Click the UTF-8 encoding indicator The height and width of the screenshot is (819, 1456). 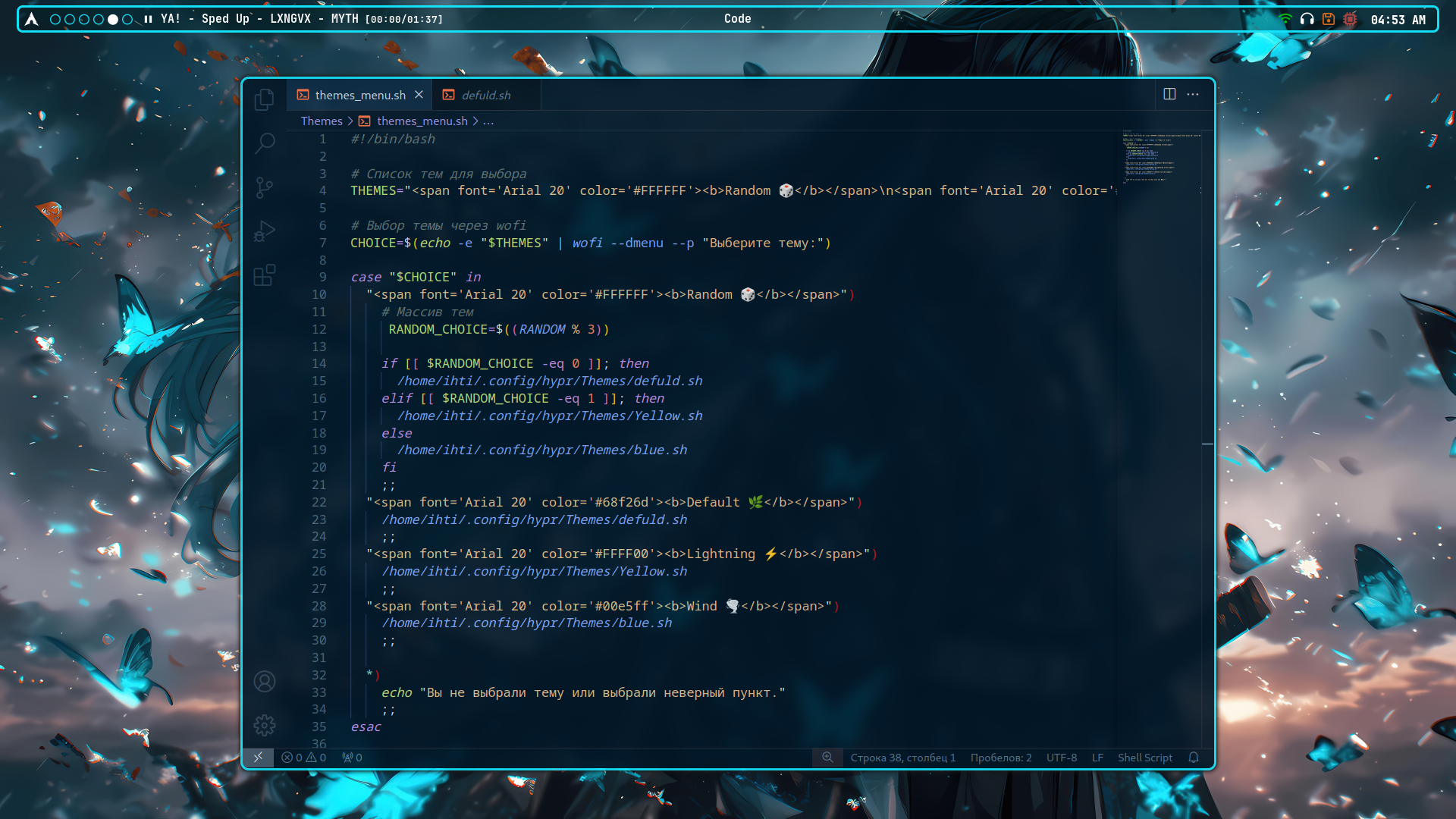coord(1061,758)
